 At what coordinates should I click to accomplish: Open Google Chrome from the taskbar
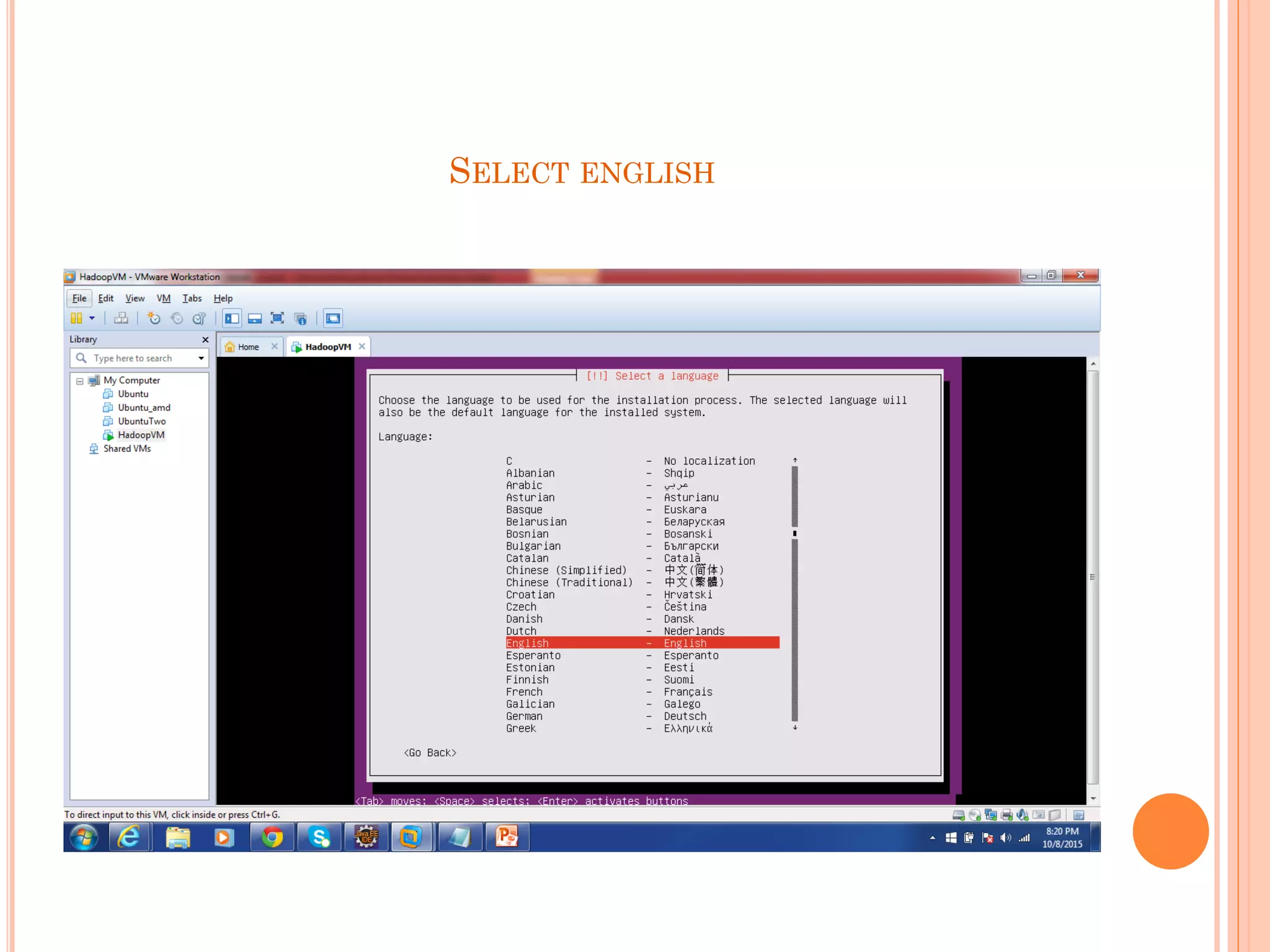[x=272, y=837]
